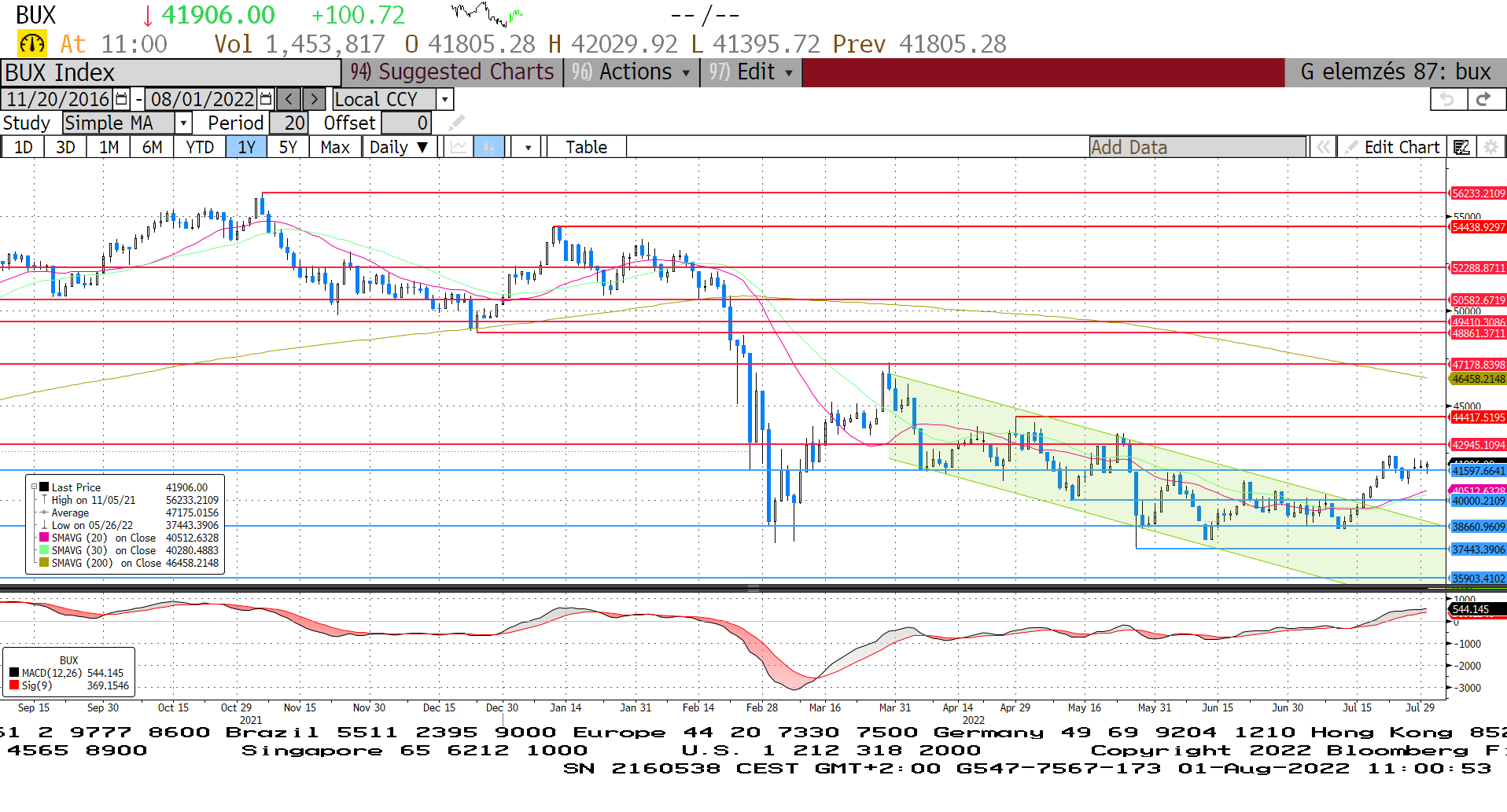This screenshot has height=812, width=1507.
Task: Click the BUX Index security field
Action: point(170,72)
